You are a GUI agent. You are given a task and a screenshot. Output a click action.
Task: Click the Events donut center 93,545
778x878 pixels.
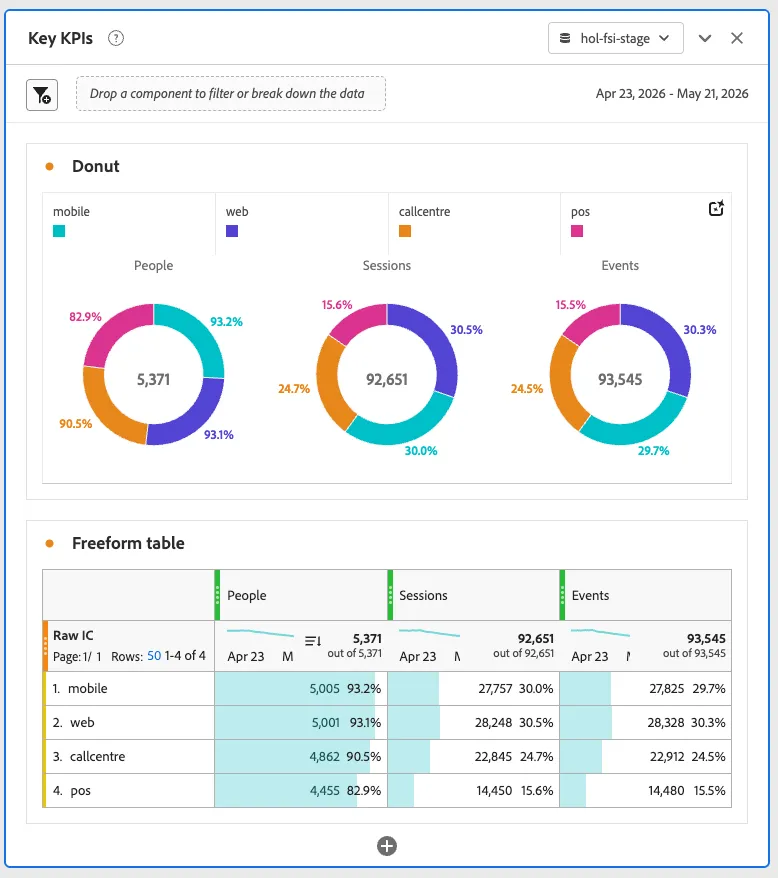tap(620, 380)
